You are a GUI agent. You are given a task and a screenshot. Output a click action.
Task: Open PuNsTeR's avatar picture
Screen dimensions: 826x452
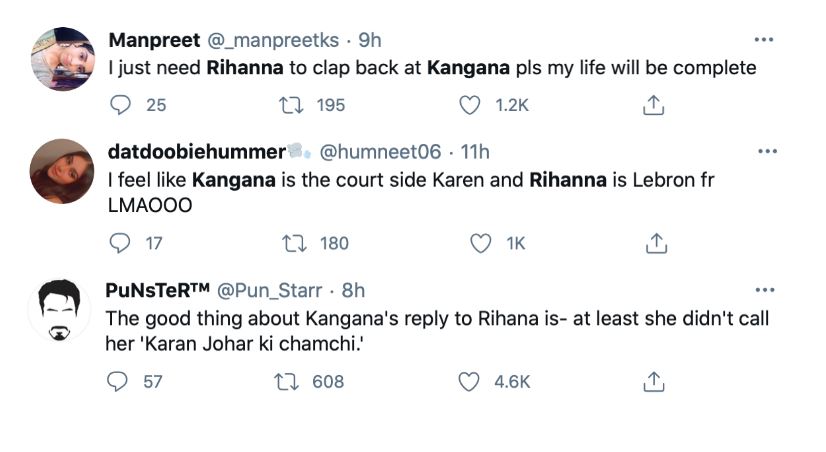click(x=61, y=309)
